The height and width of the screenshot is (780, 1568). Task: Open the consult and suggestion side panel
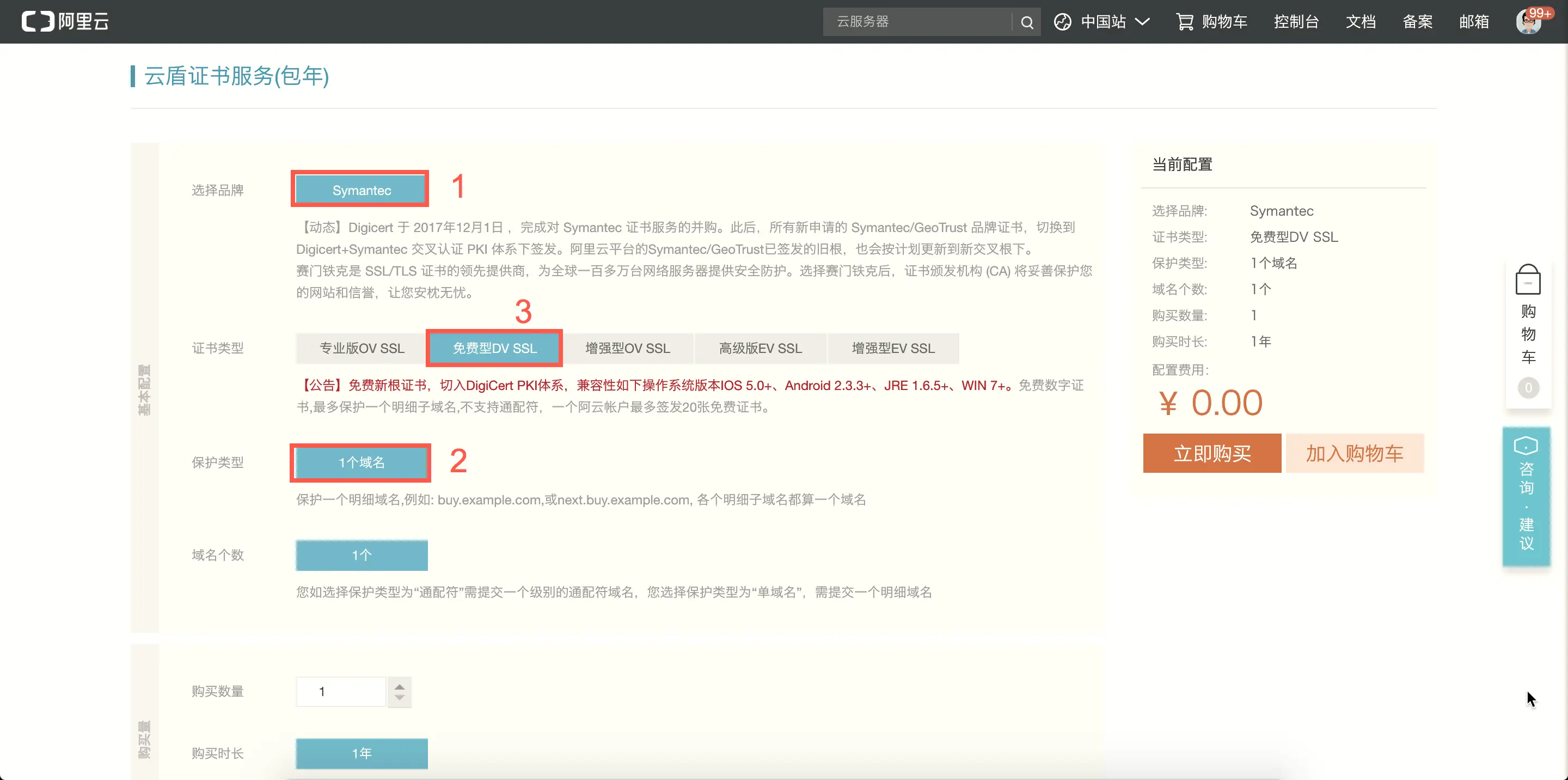click(1526, 495)
